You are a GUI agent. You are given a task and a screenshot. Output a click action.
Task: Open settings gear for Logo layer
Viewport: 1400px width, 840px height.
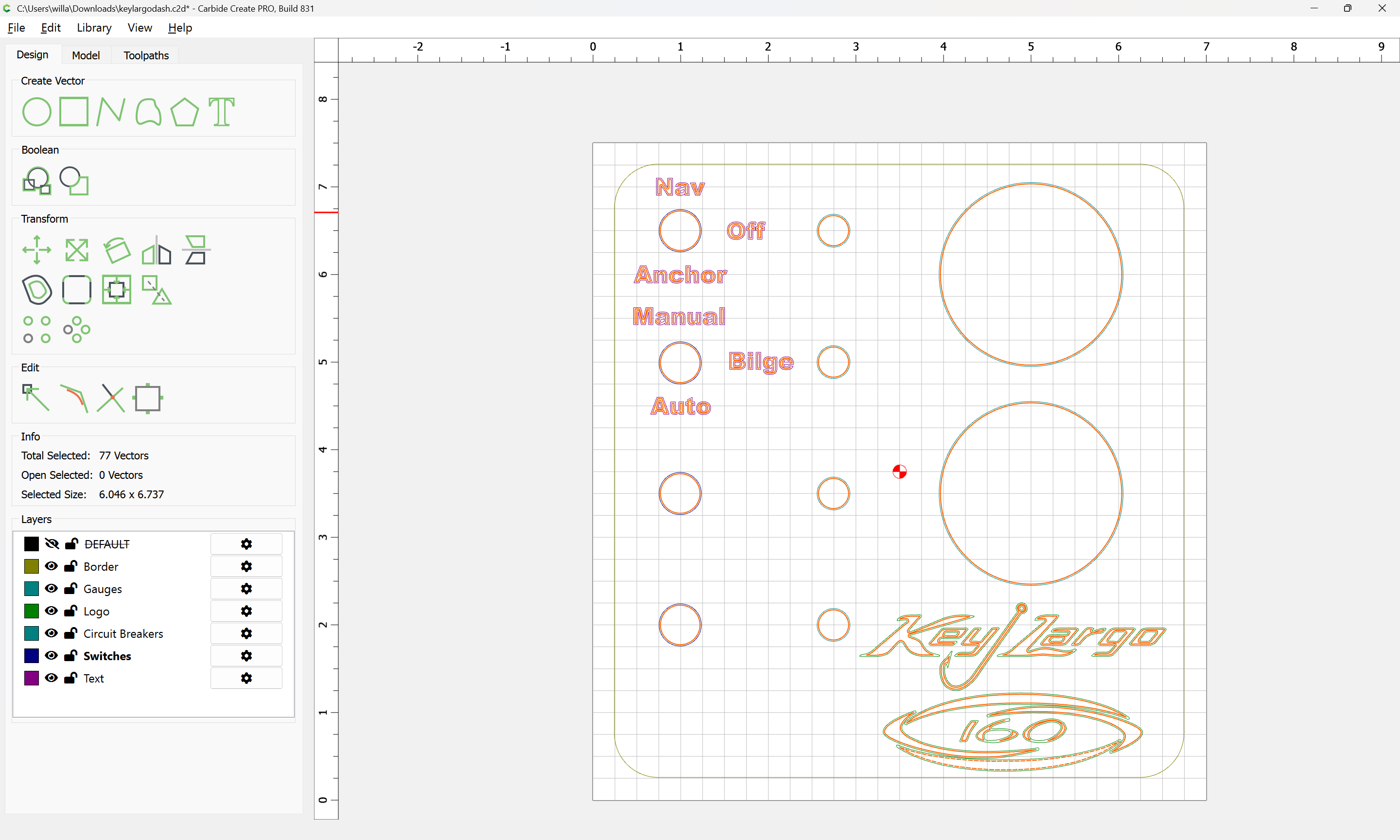[246, 611]
